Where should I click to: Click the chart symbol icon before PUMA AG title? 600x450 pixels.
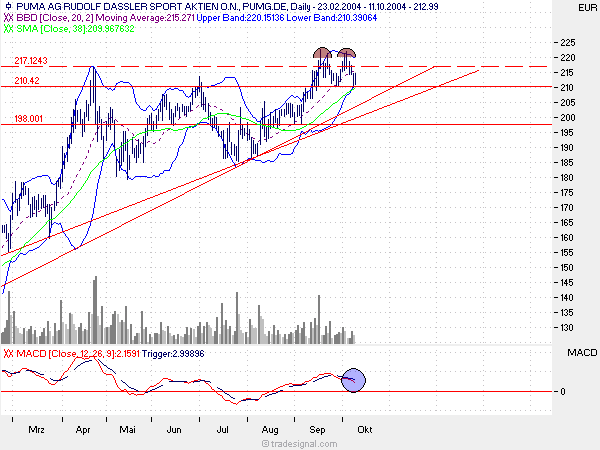[x=8, y=7]
